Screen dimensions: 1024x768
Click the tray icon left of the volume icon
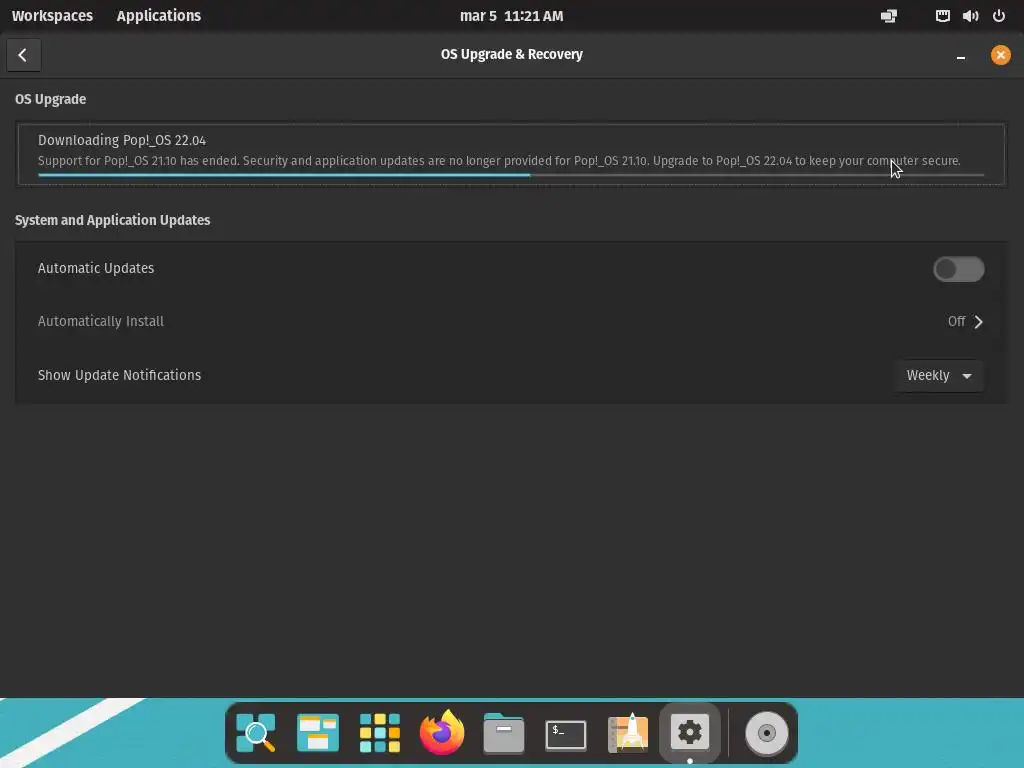point(942,16)
